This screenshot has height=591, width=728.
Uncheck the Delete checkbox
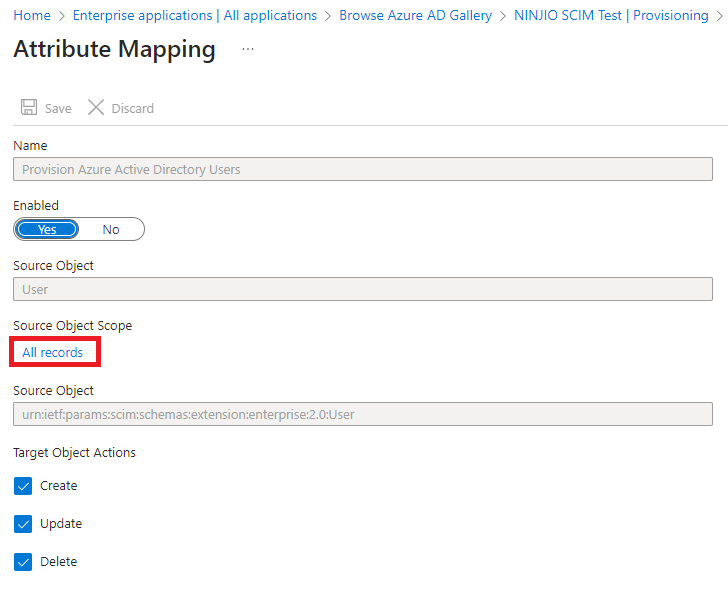(x=23, y=562)
